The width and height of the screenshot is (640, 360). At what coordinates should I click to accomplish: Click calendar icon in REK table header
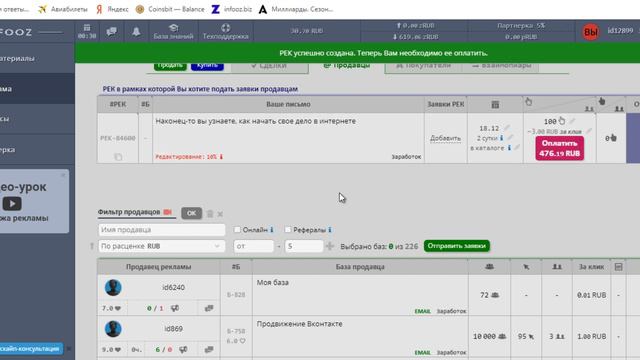(x=495, y=104)
